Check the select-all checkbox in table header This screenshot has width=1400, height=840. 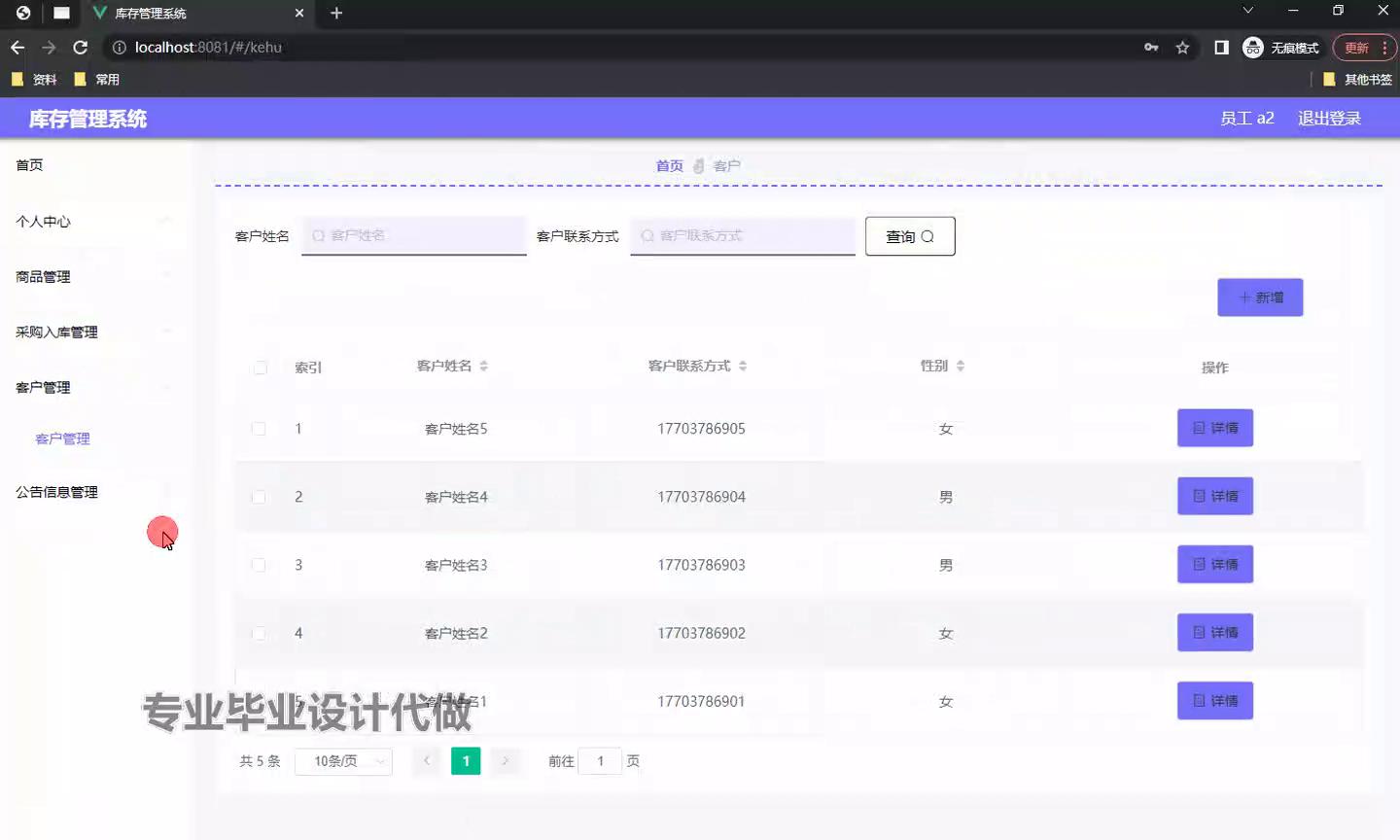click(260, 367)
